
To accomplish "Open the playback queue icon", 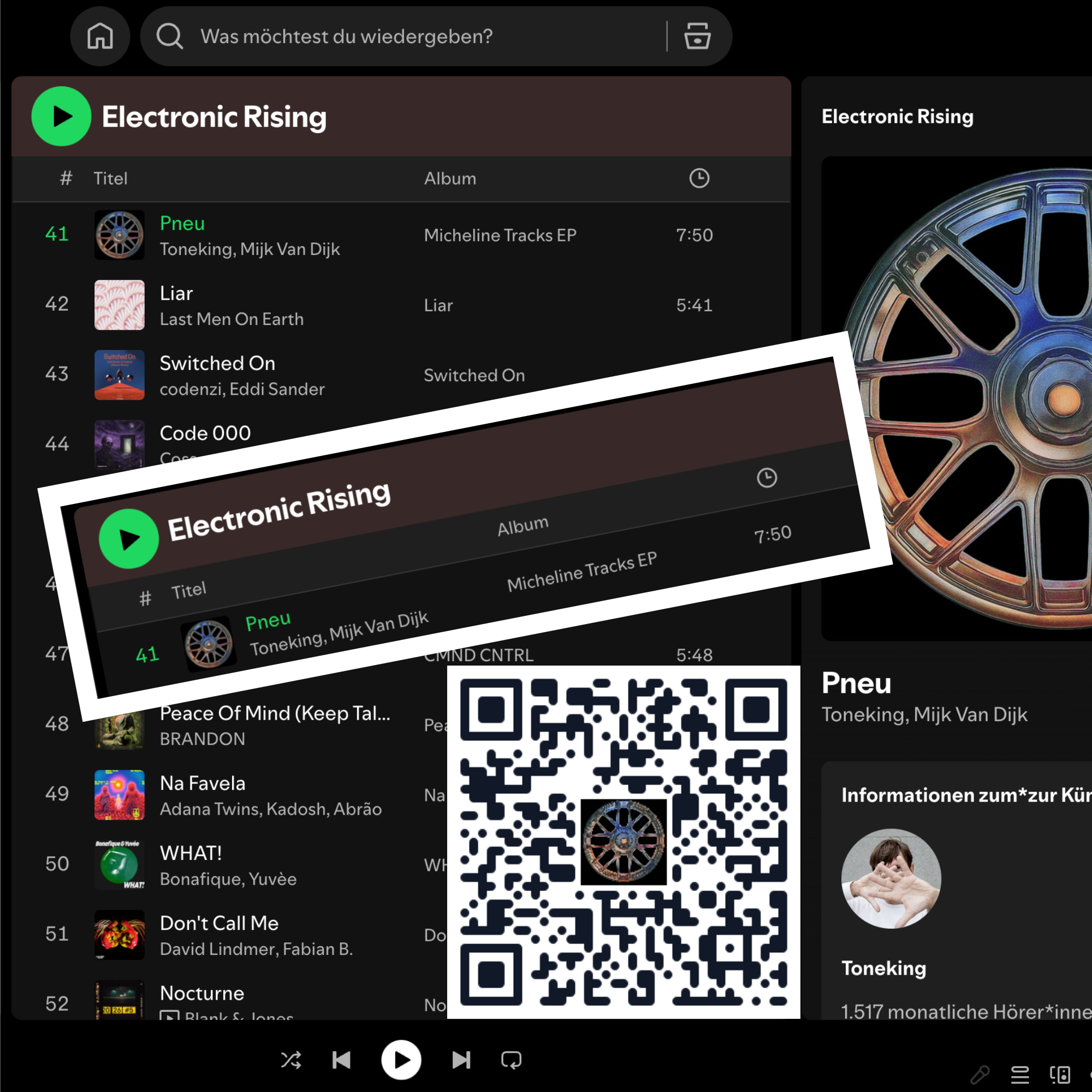I will [1019, 1074].
